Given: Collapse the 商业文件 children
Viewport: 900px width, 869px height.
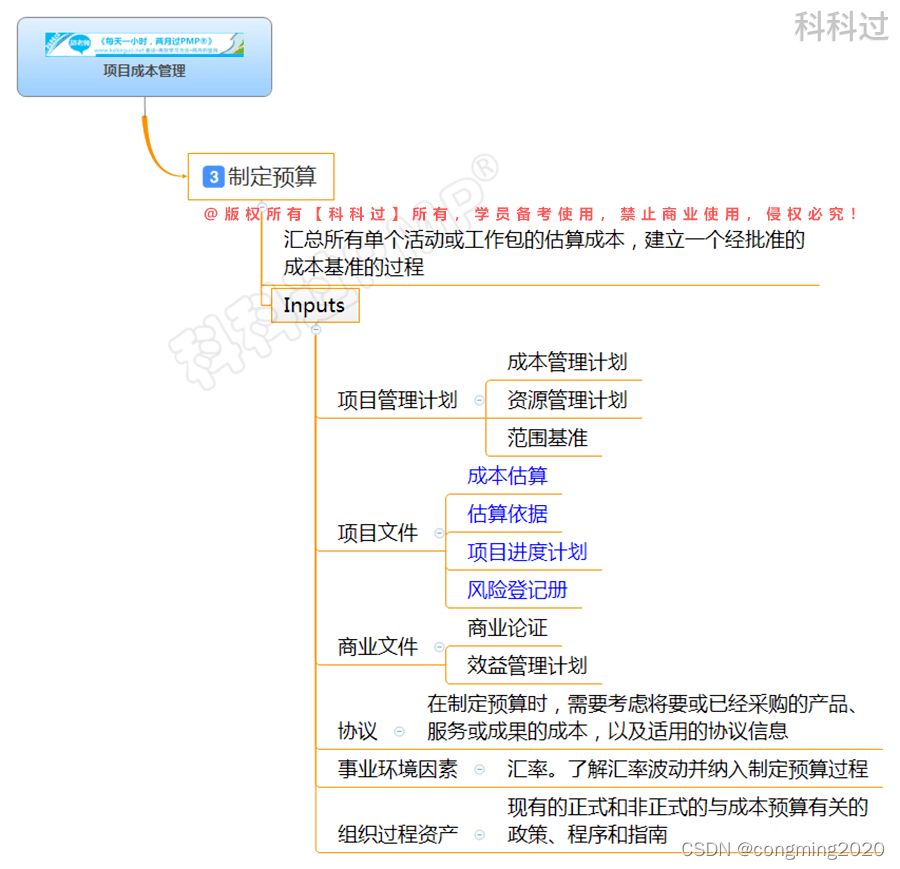Looking at the screenshot, I should pos(438,646).
